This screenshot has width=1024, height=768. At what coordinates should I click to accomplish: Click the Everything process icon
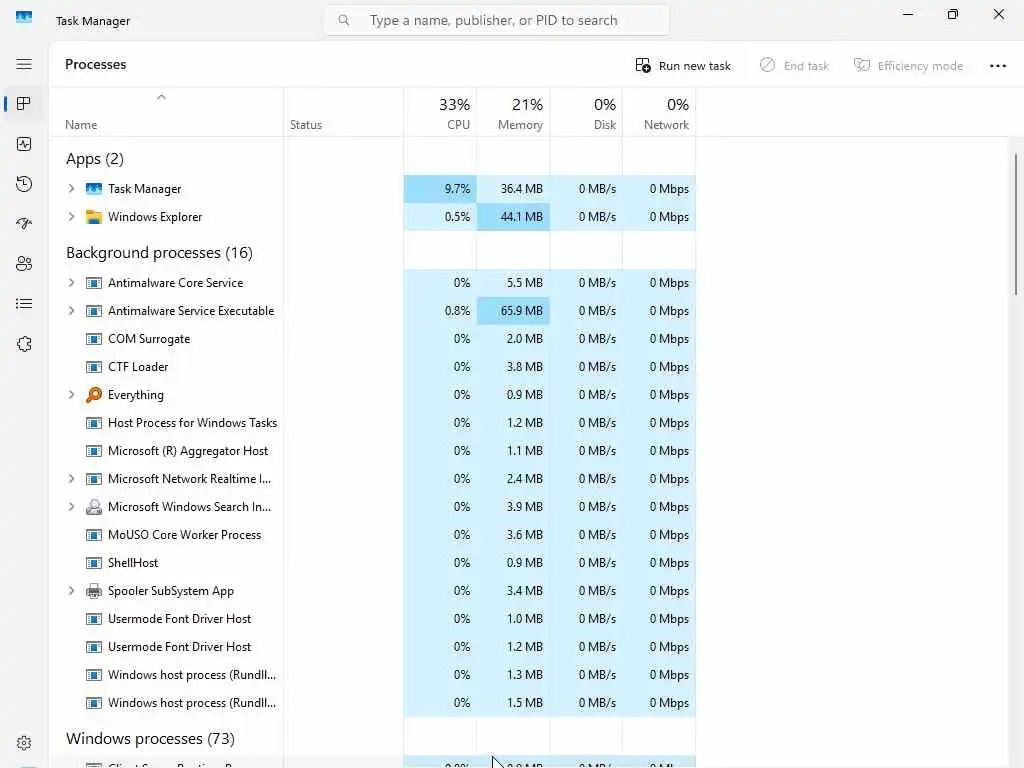(94, 394)
